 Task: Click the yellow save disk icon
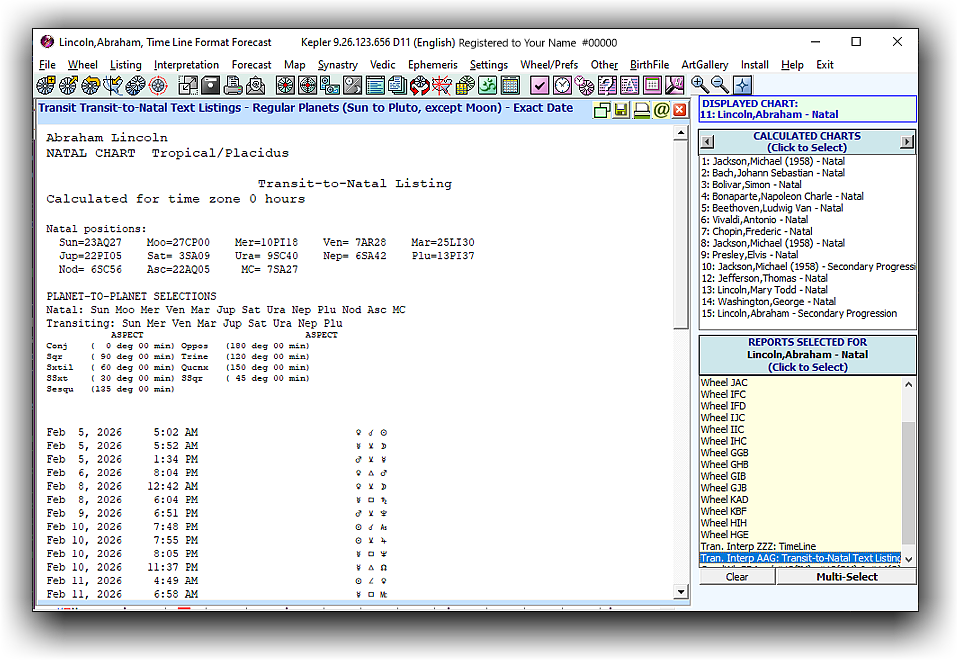621,109
